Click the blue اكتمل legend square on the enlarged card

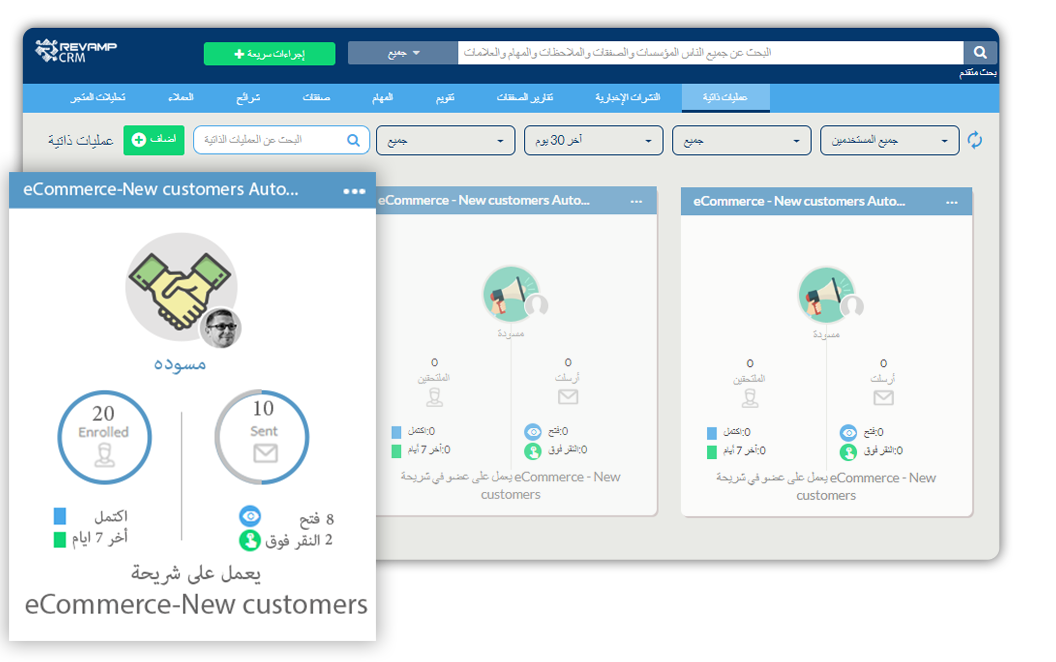tap(60, 516)
